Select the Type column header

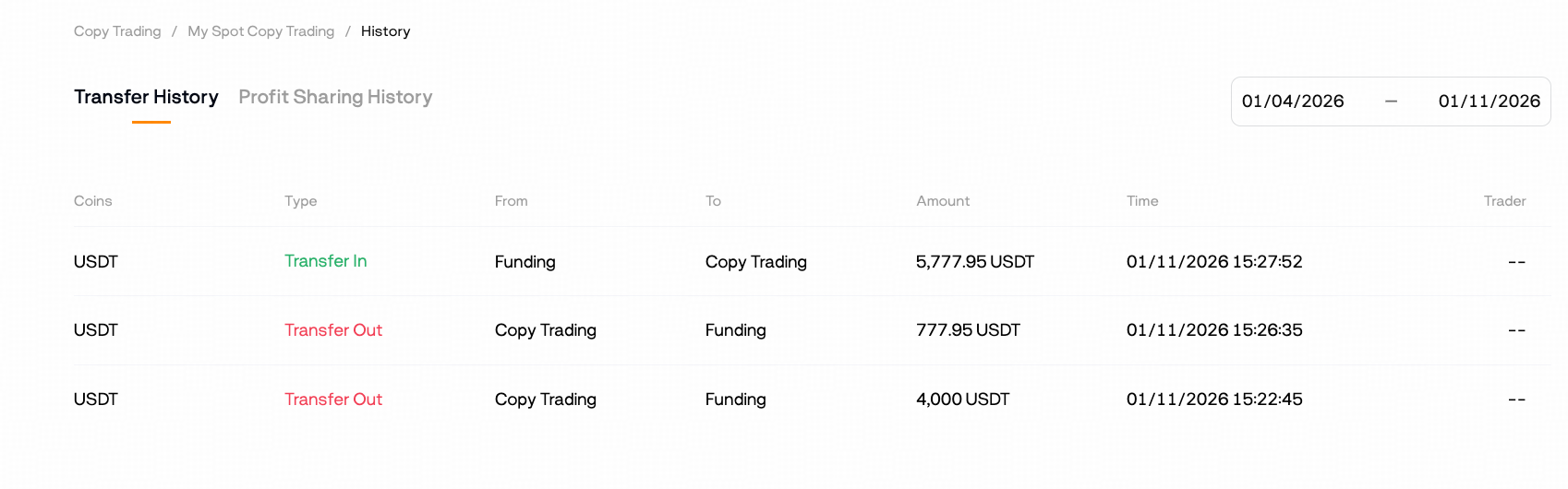(x=300, y=201)
